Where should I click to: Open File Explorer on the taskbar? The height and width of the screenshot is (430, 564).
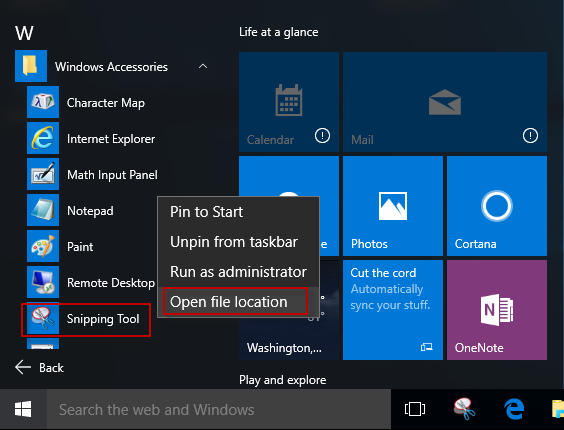(558, 409)
